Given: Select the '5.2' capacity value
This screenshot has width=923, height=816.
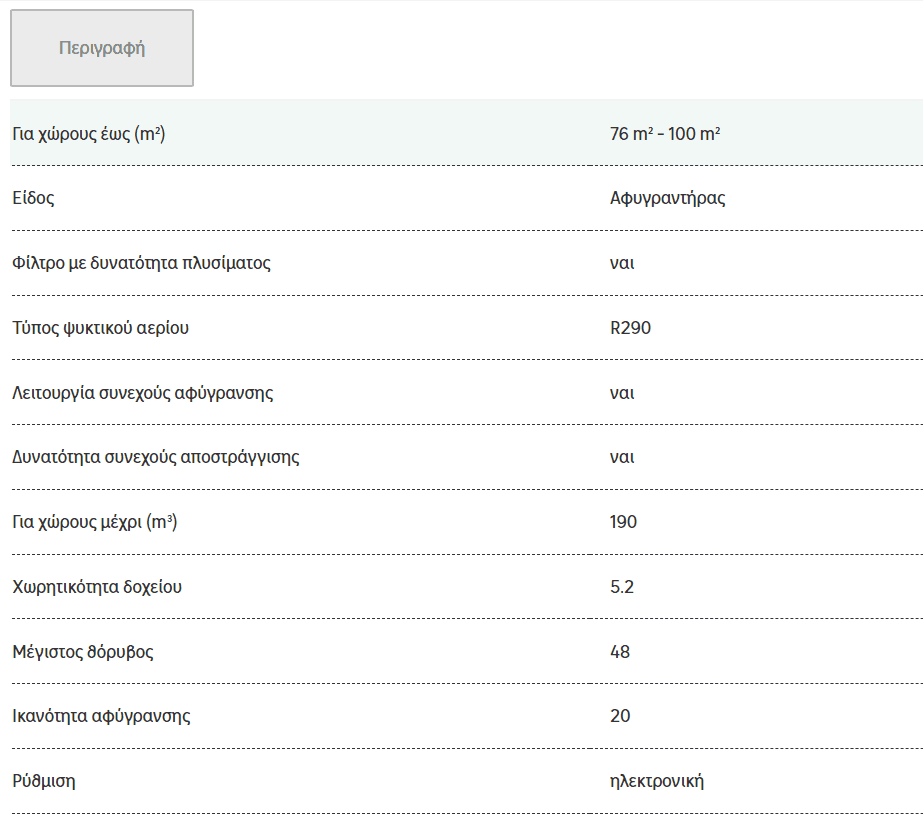Looking at the screenshot, I should coord(622,587).
